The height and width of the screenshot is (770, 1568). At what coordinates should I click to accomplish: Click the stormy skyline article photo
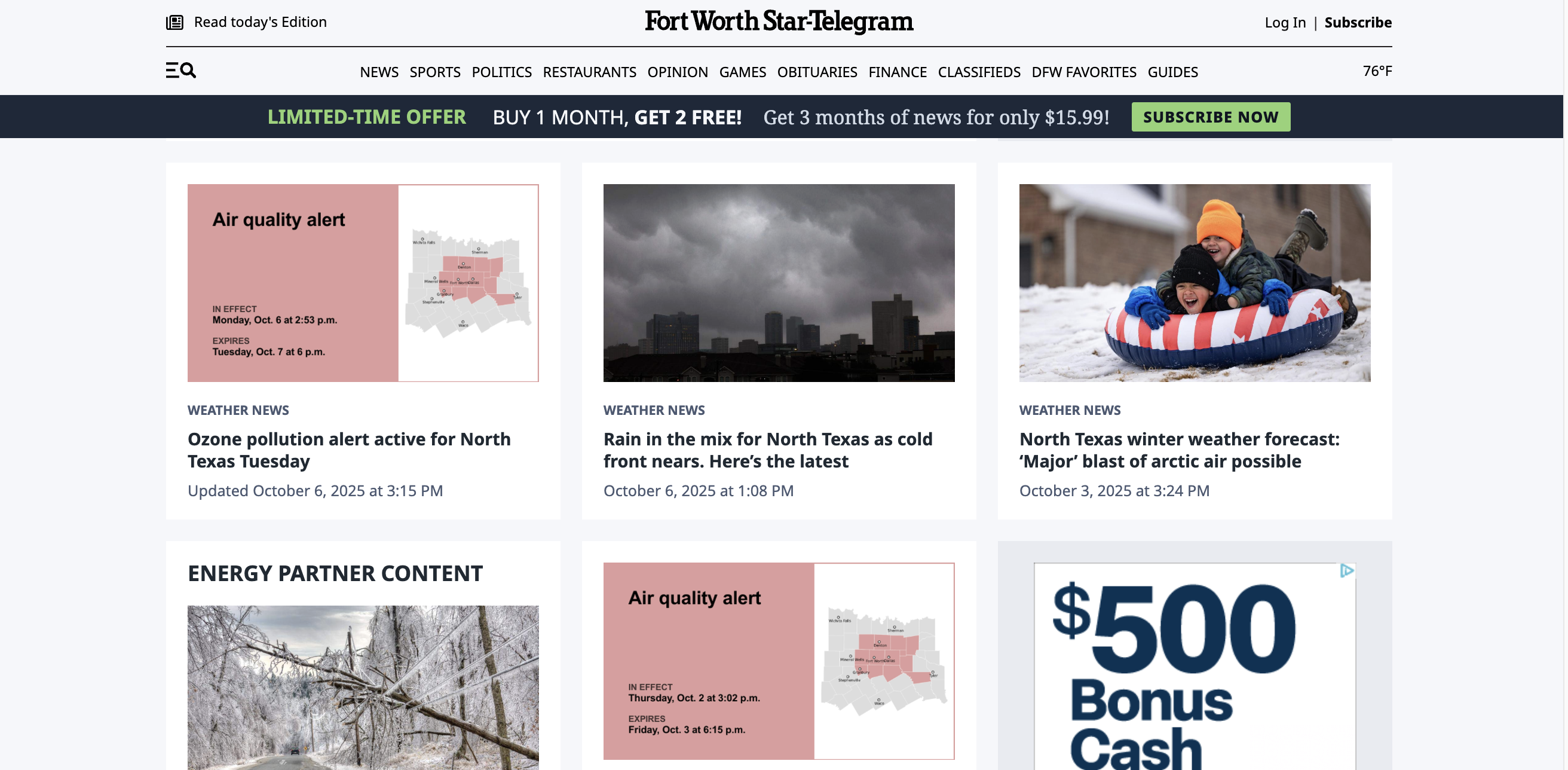(779, 283)
